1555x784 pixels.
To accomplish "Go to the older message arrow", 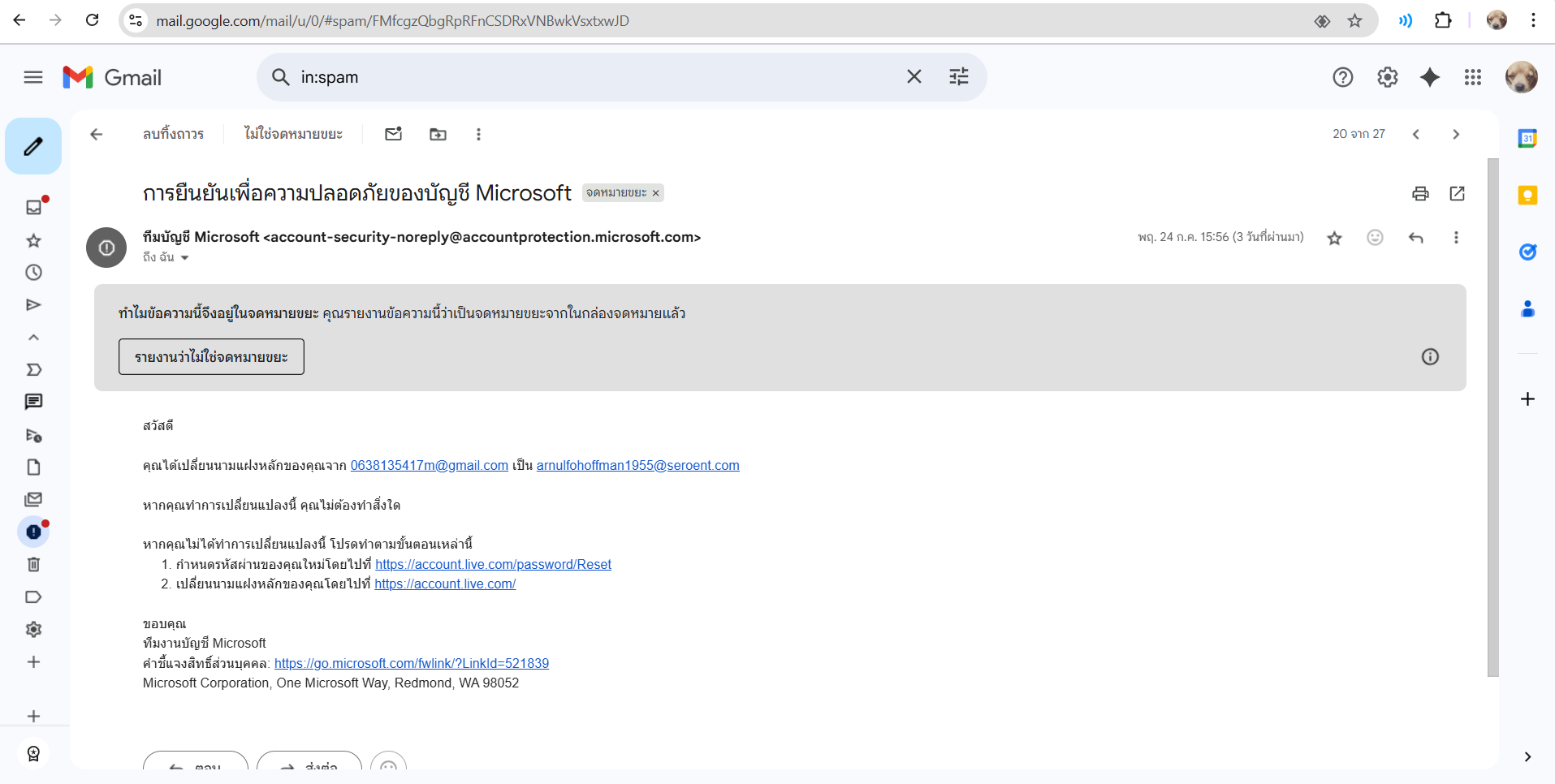I will tap(1456, 134).
